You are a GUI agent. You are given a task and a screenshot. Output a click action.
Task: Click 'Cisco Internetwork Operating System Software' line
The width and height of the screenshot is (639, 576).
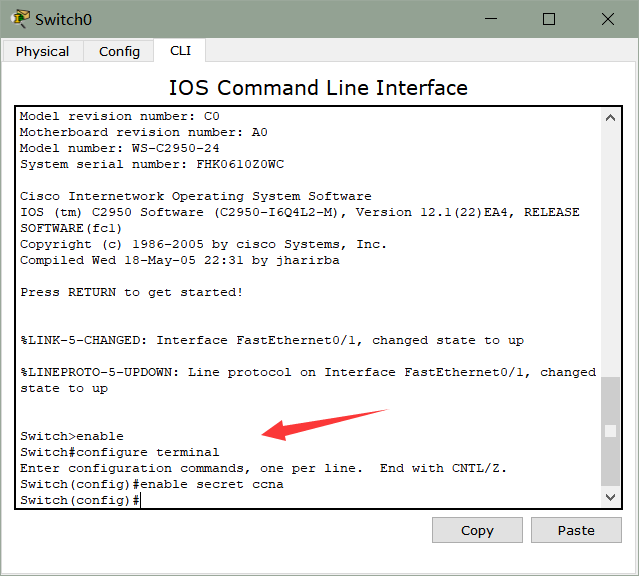(196, 196)
